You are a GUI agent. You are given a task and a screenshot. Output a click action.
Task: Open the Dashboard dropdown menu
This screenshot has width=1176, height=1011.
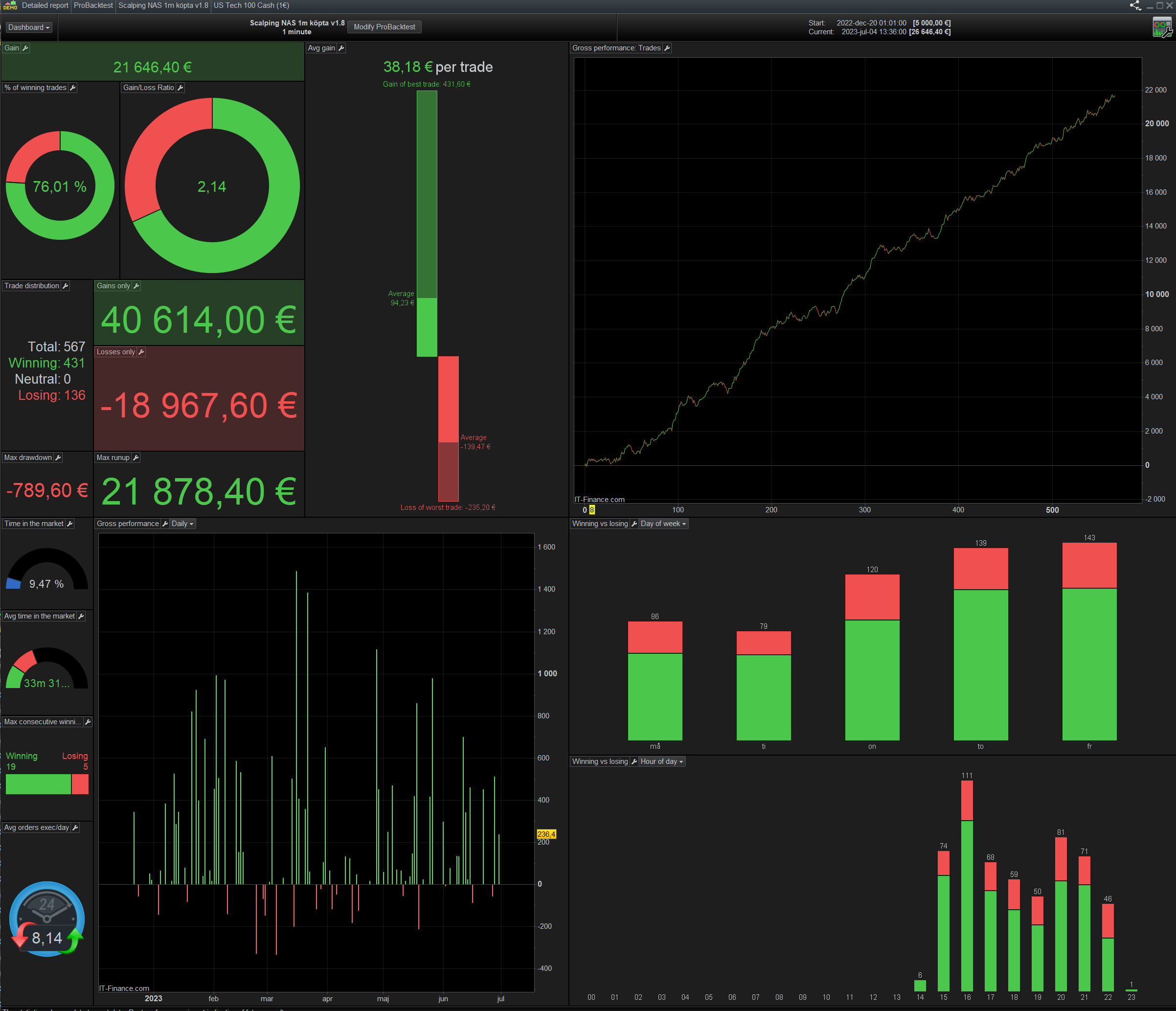click(29, 27)
